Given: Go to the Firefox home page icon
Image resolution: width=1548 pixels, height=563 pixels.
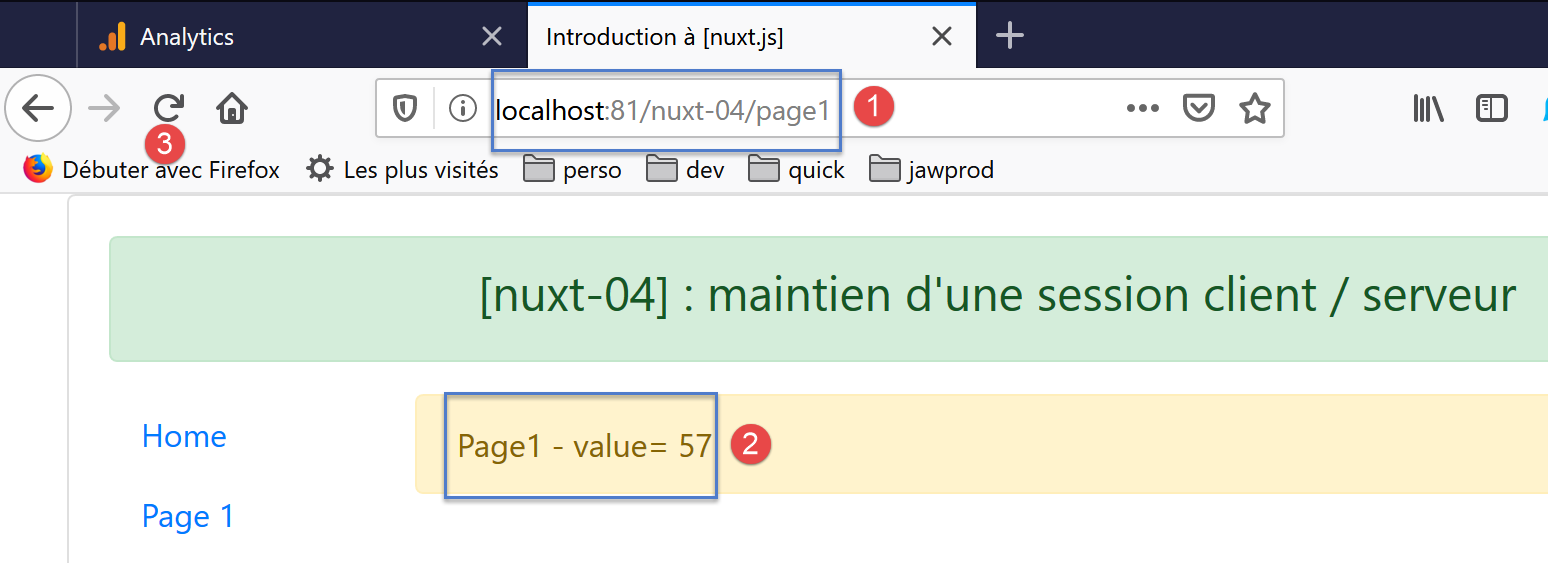Looking at the screenshot, I should 232,107.
